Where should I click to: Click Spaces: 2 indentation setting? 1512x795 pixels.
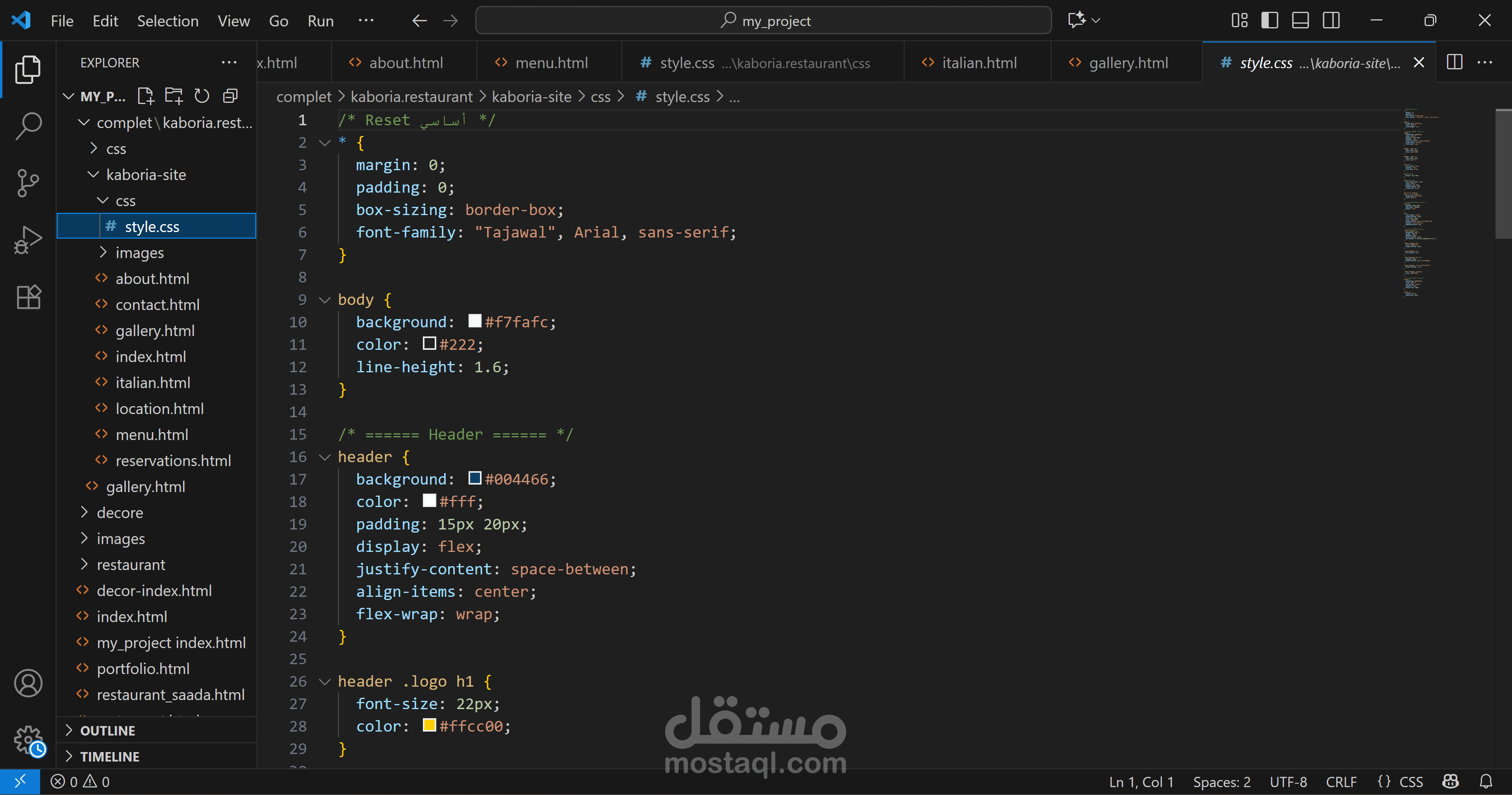click(1221, 782)
